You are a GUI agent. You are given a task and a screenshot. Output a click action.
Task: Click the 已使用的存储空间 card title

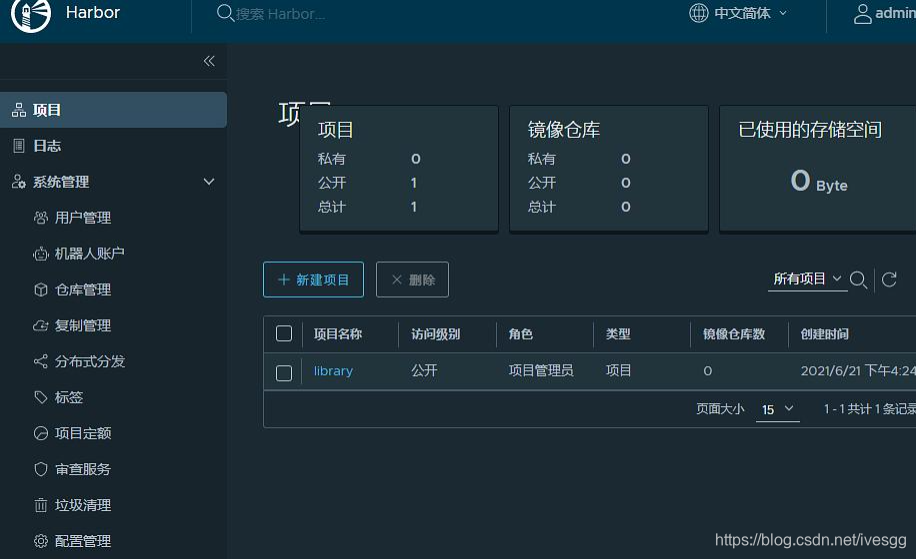[x=810, y=130]
